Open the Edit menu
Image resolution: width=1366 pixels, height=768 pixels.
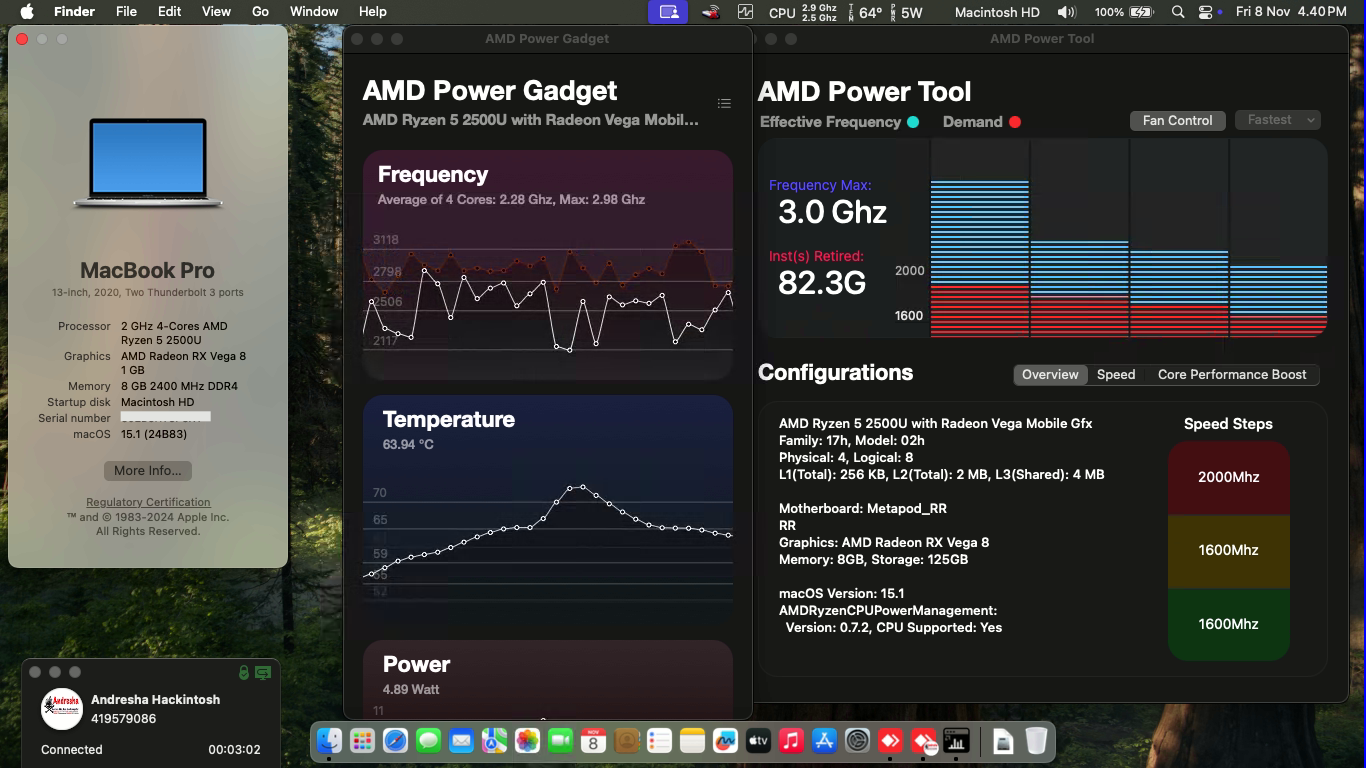[x=169, y=12]
